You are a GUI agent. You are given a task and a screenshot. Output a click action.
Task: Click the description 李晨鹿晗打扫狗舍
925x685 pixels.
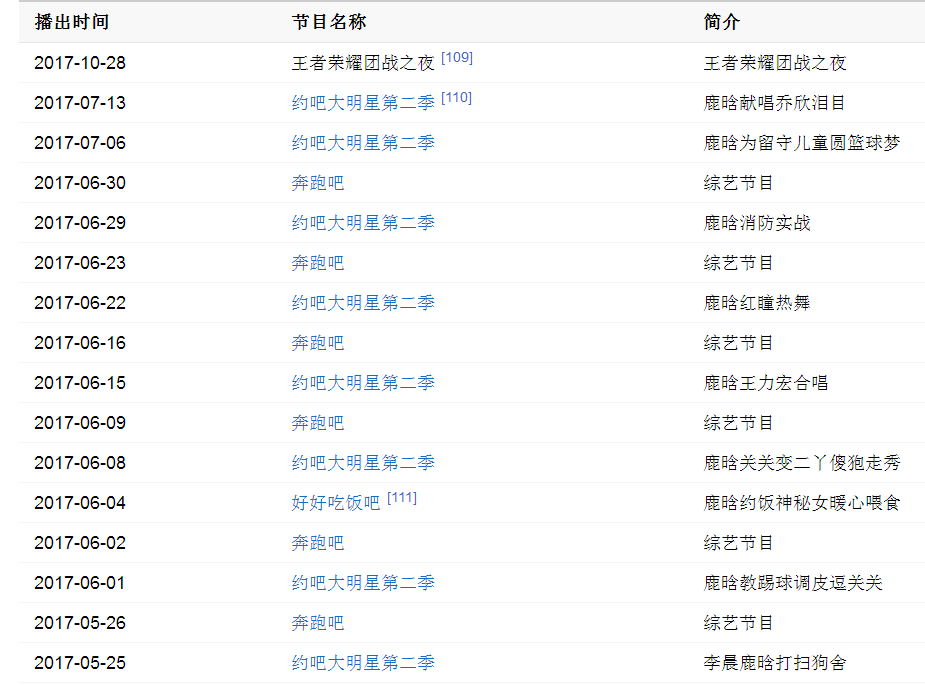click(x=775, y=663)
